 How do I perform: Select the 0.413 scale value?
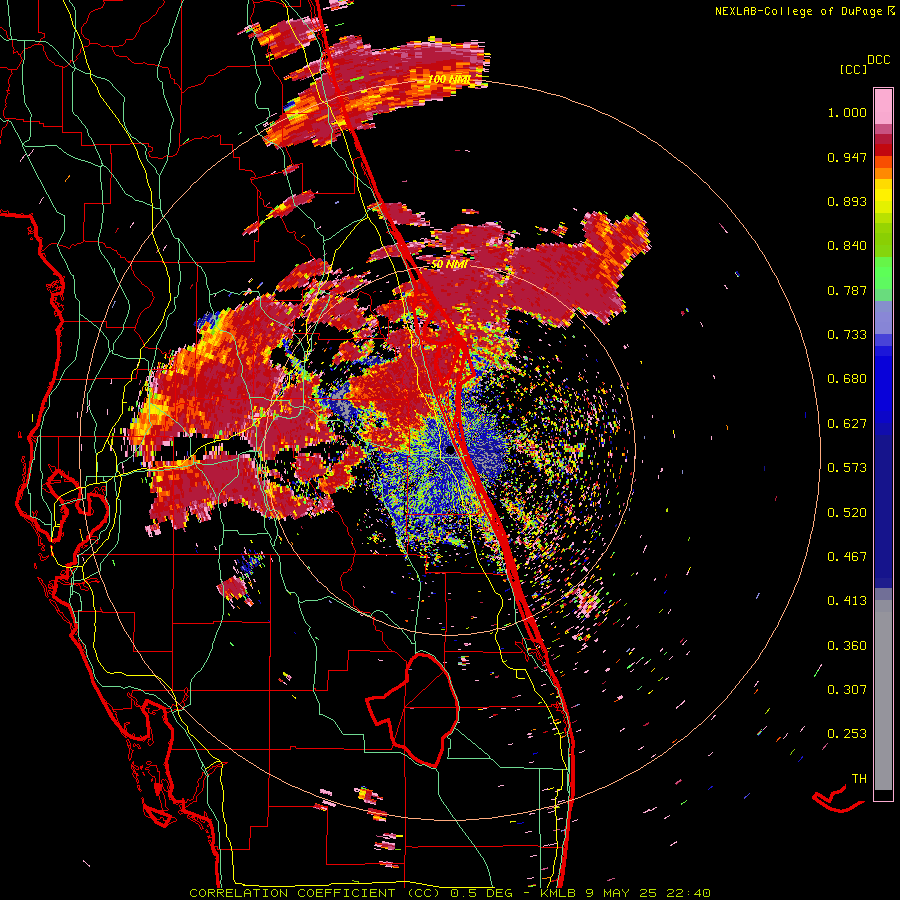[847, 601]
